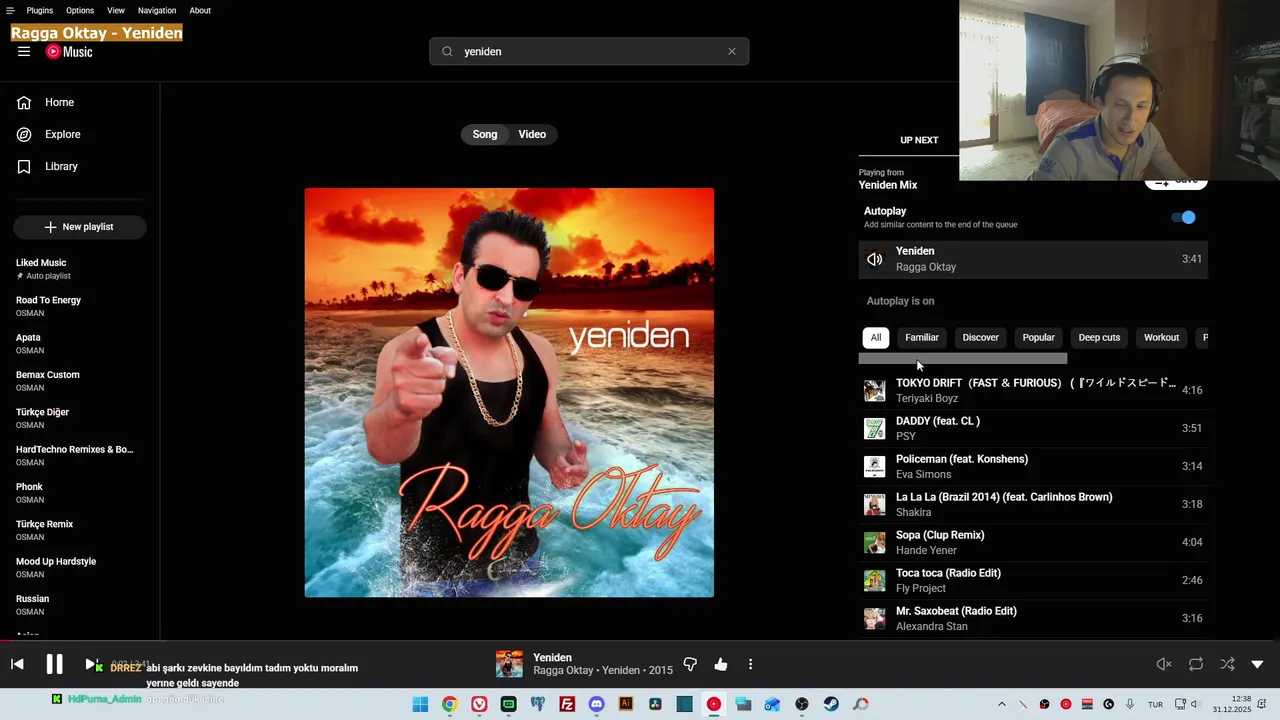
Task: Dislike the song with thumbs down
Action: point(690,664)
